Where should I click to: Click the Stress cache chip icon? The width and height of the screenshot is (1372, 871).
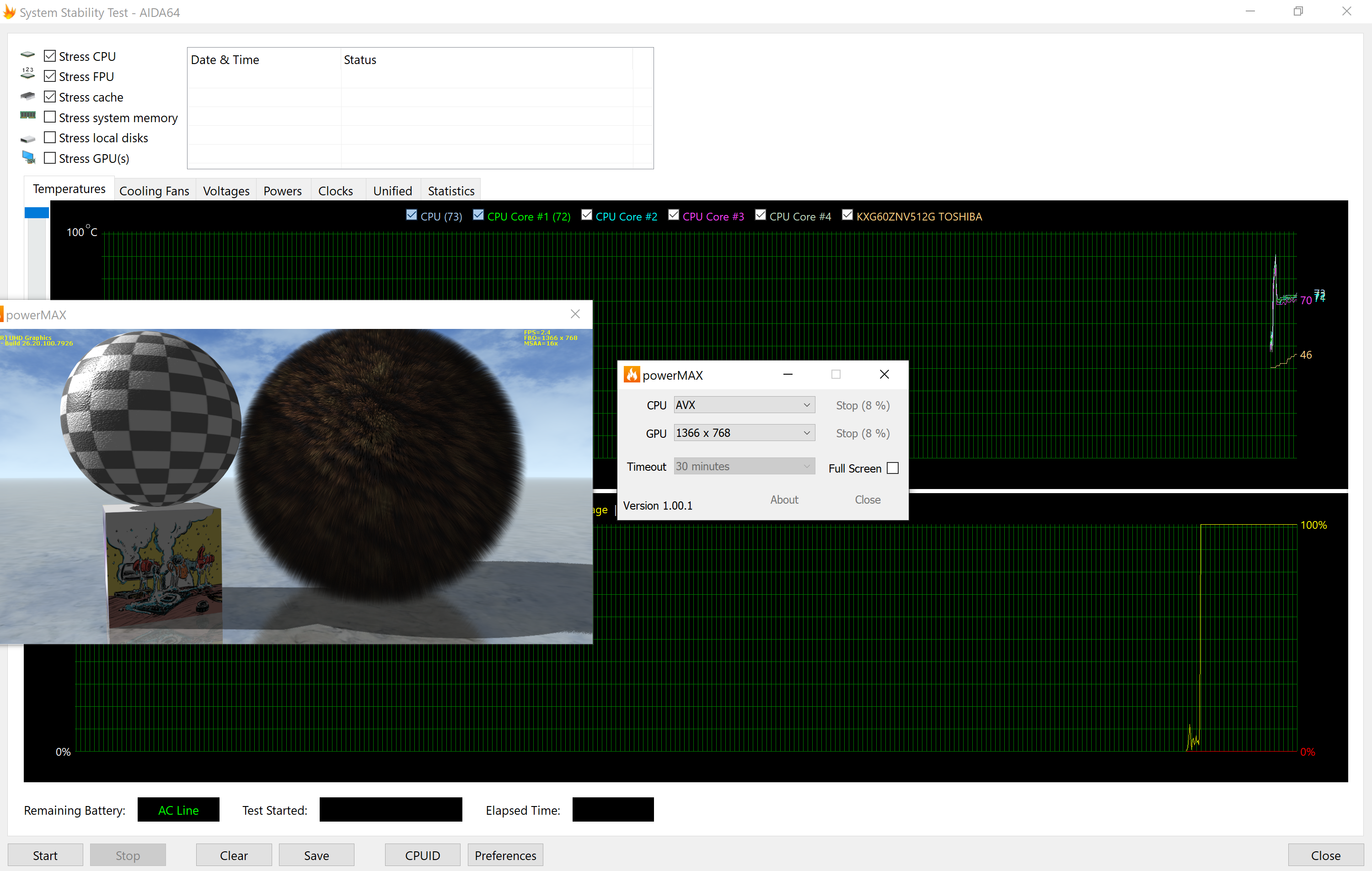pyautogui.click(x=27, y=96)
